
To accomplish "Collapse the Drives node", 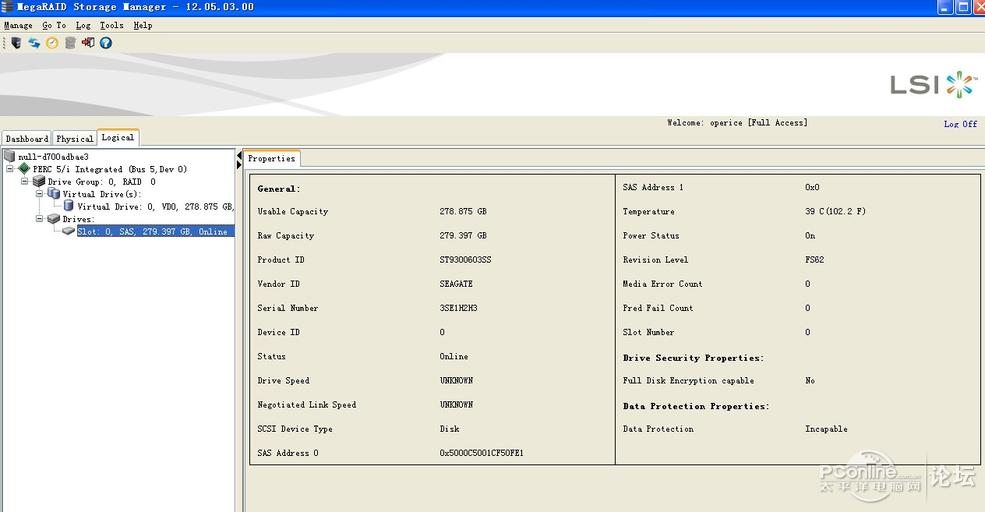I will (39, 219).
